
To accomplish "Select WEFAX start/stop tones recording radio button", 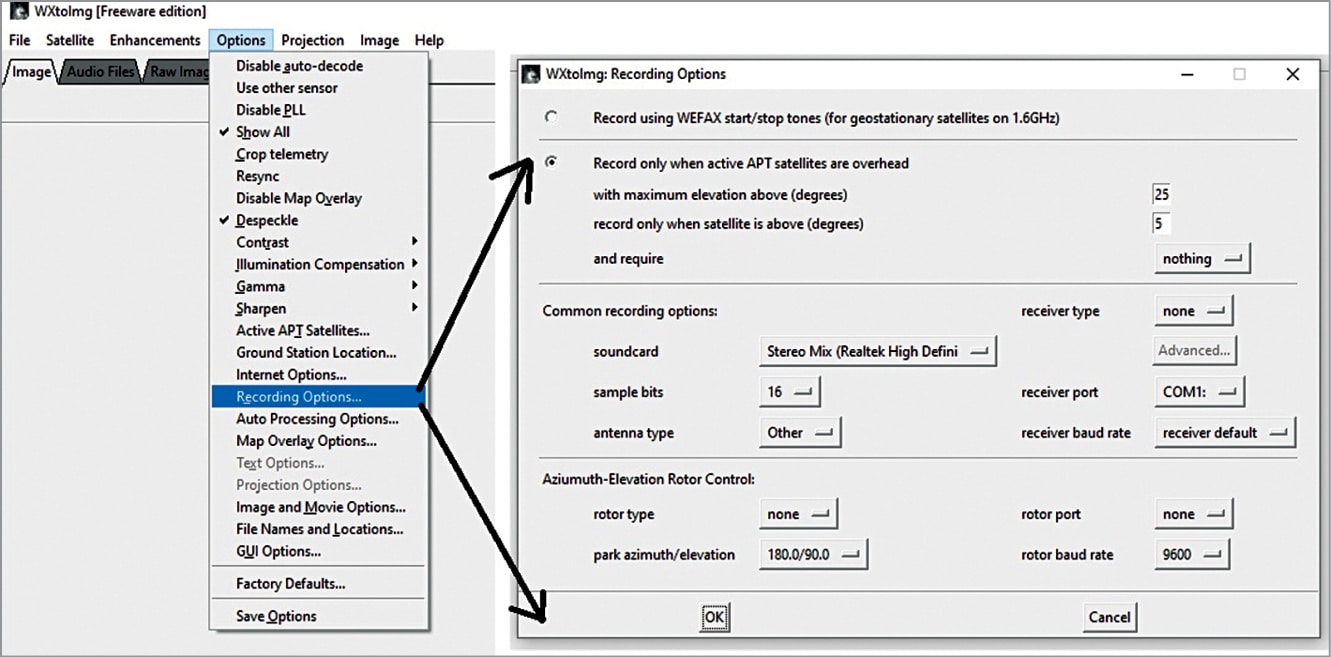I will click(x=551, y=117).
